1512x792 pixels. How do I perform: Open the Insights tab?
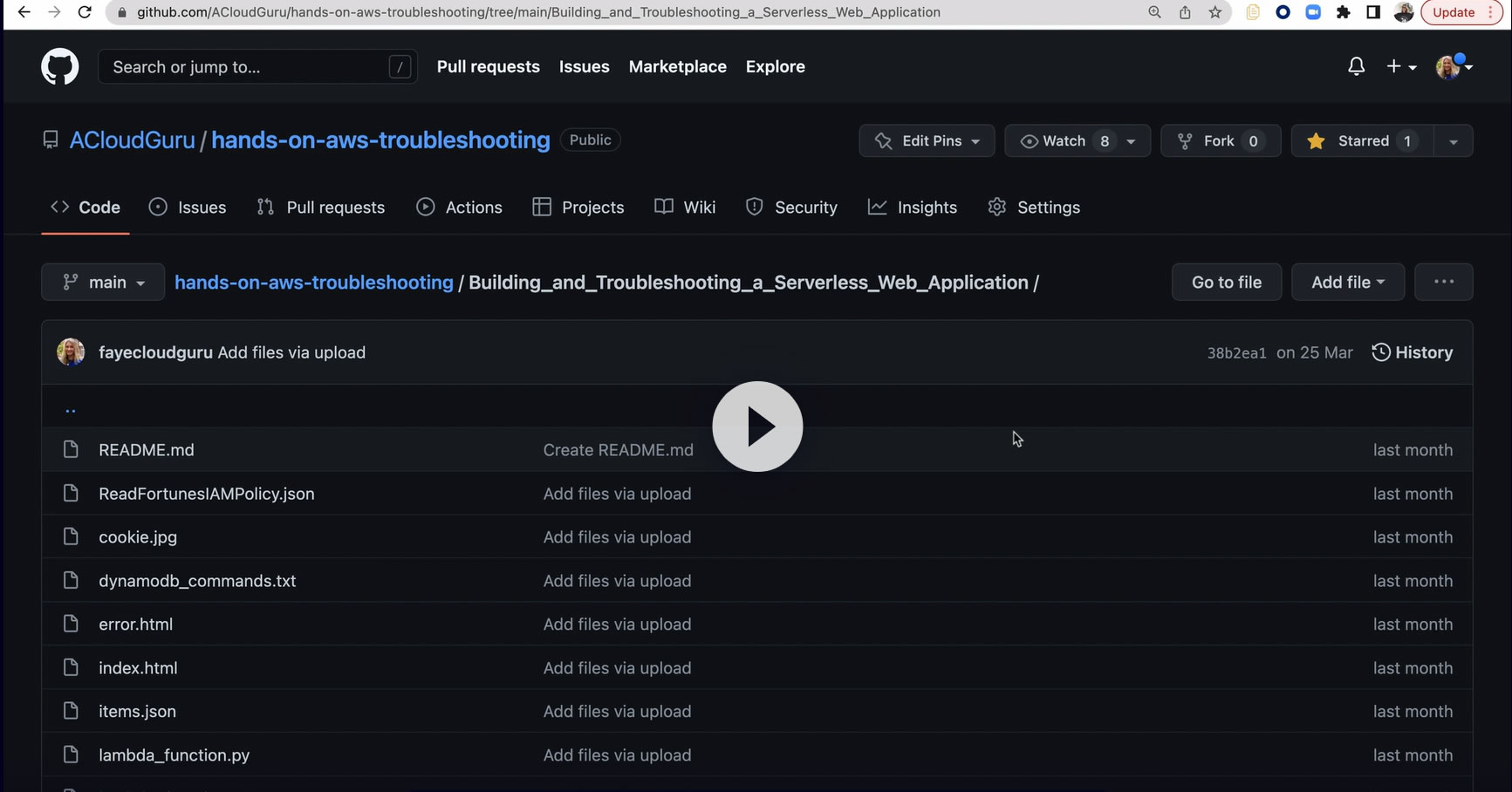click(x=913, y=207)
